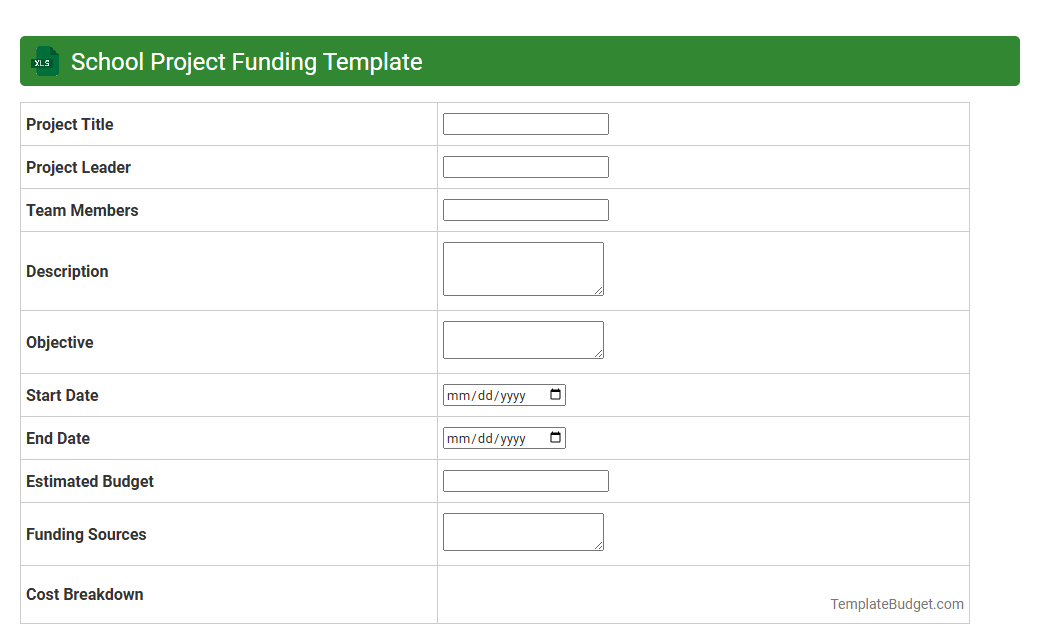This screenshot has width=1040, height=644.
Task: Open the TemplateBudget.com link
Action: point(897,604)
